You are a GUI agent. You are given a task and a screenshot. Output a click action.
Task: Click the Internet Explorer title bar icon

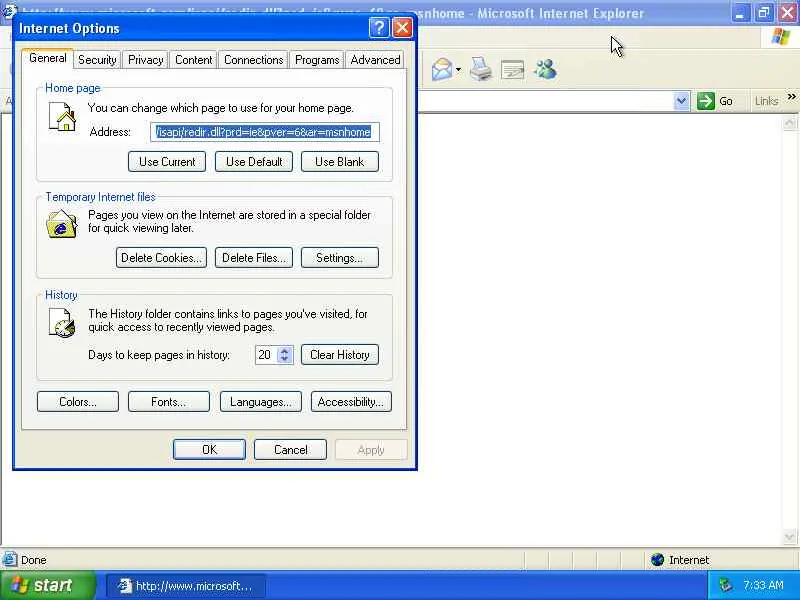pos(9,10)
